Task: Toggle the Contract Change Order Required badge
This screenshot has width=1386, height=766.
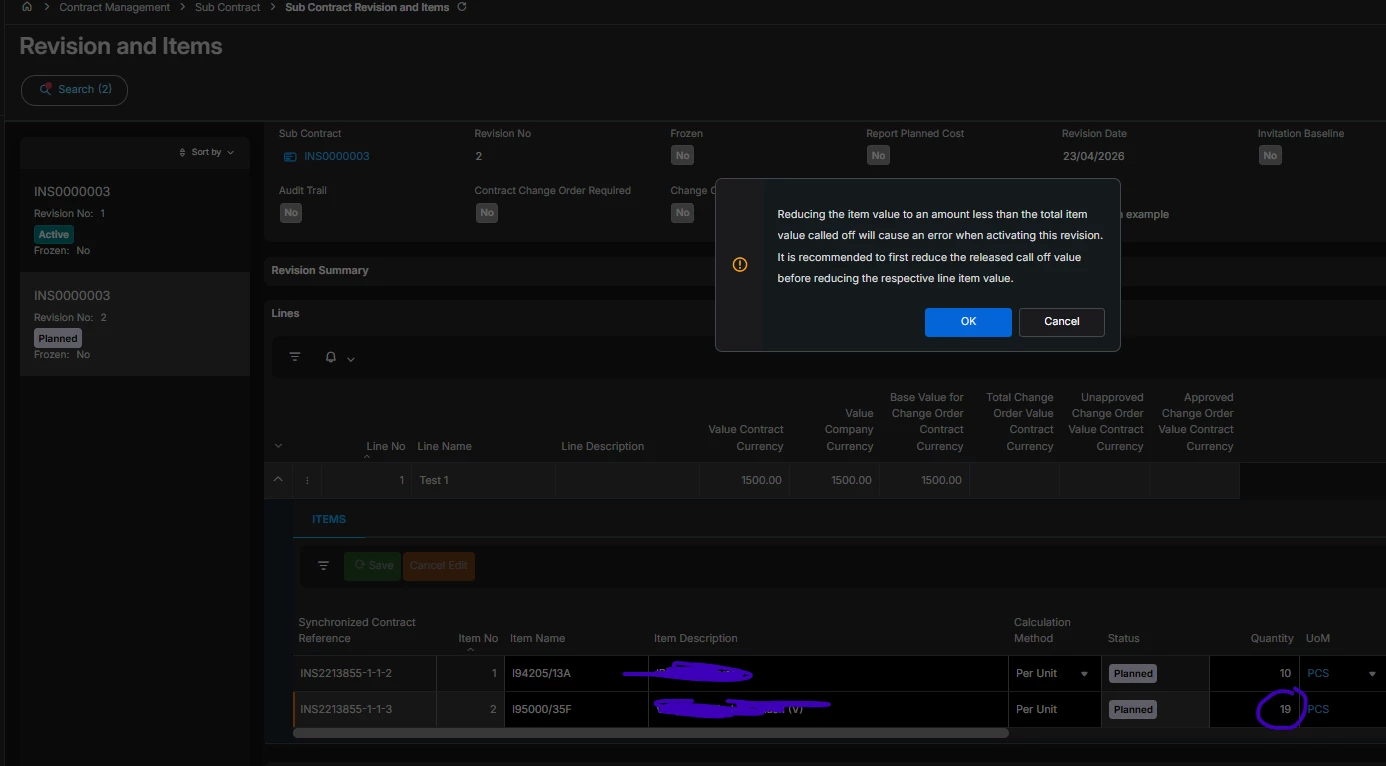Action: coord(487,213)
